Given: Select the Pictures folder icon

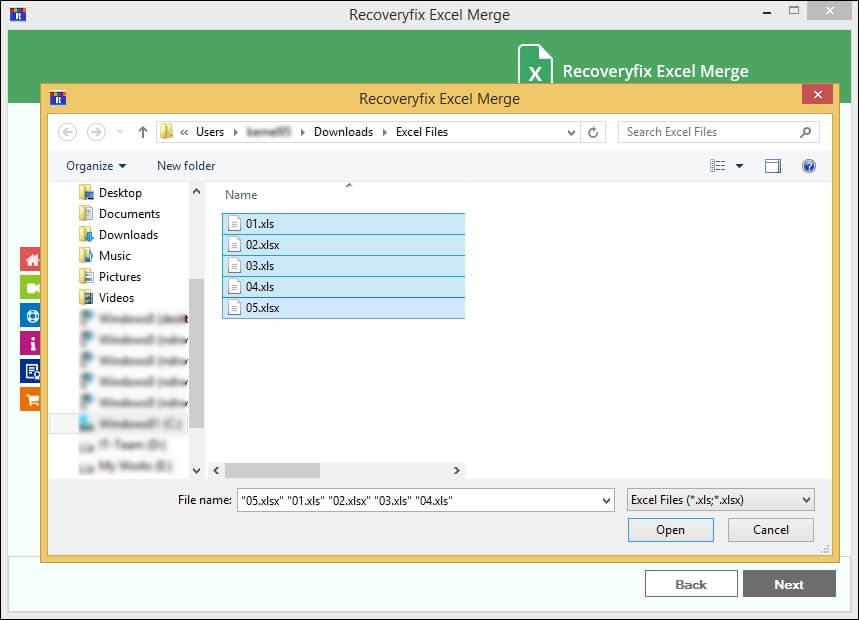Looking at the screenshot, I should pos(86,277).
